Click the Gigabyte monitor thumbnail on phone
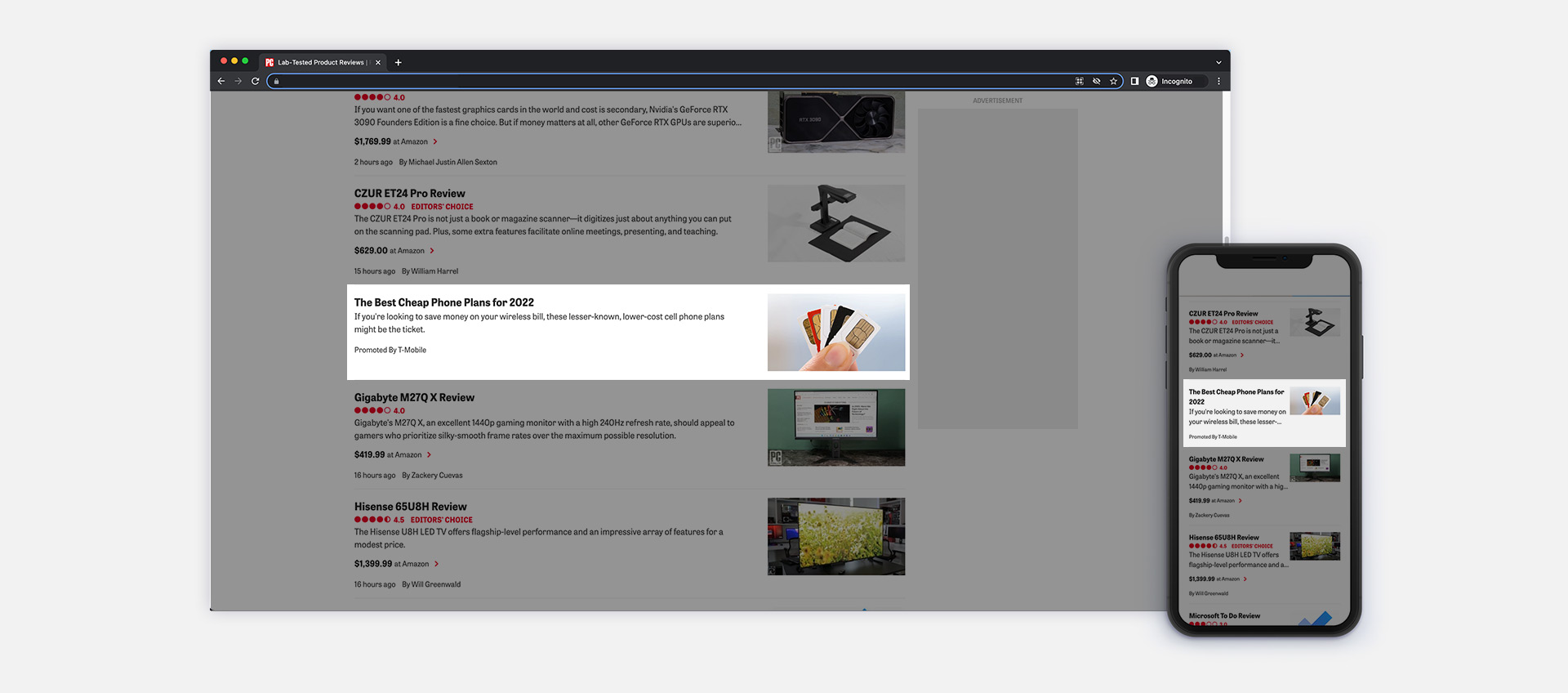The image size is (1568, 693). point(1315,468)
